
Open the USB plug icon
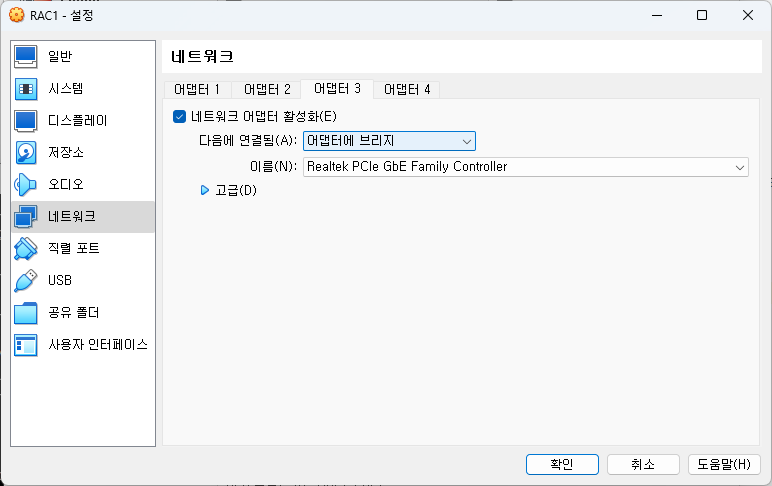point(26,281)
